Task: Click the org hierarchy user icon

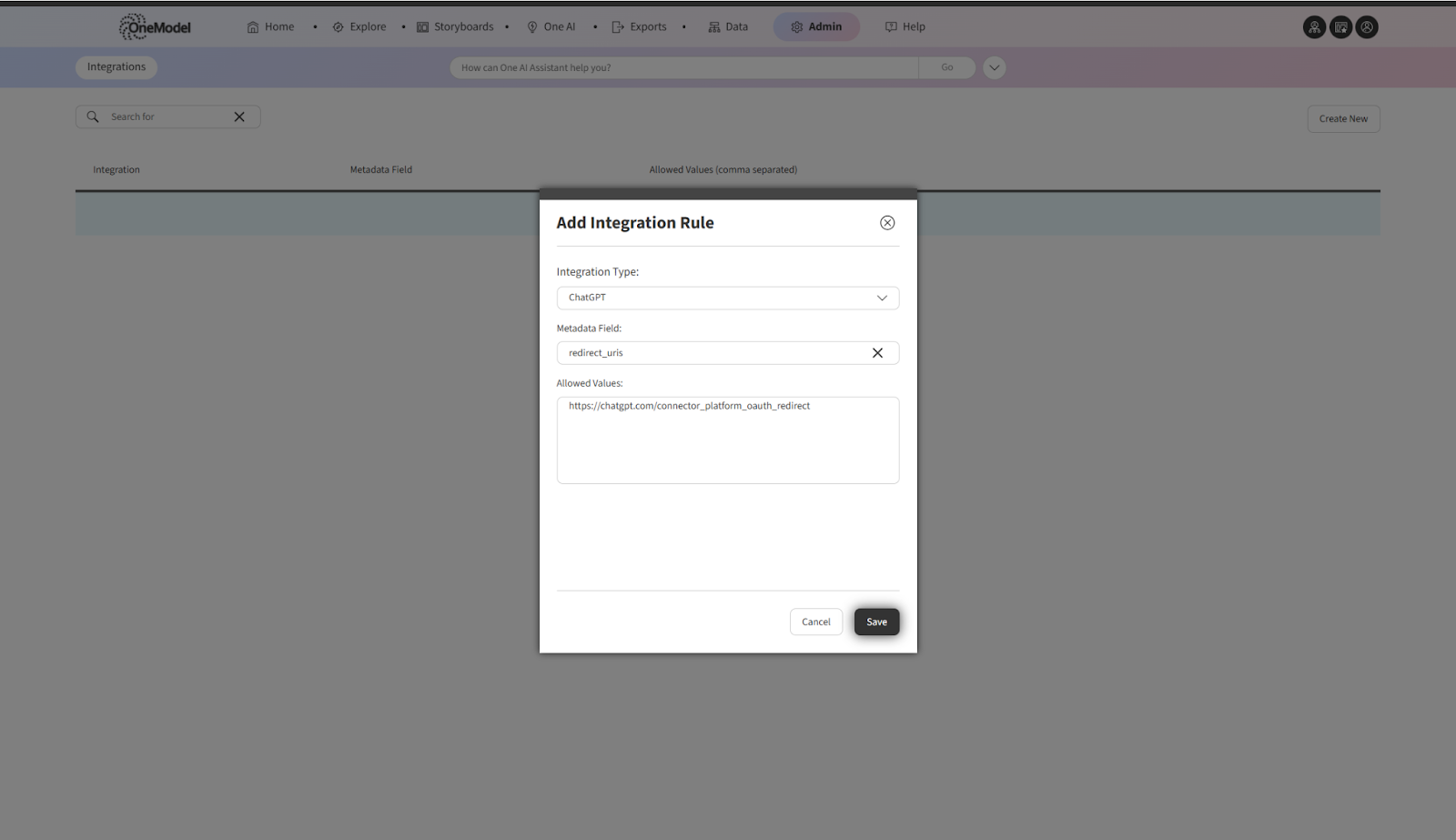Action: pyautogui.click(x=1314, y=27)
